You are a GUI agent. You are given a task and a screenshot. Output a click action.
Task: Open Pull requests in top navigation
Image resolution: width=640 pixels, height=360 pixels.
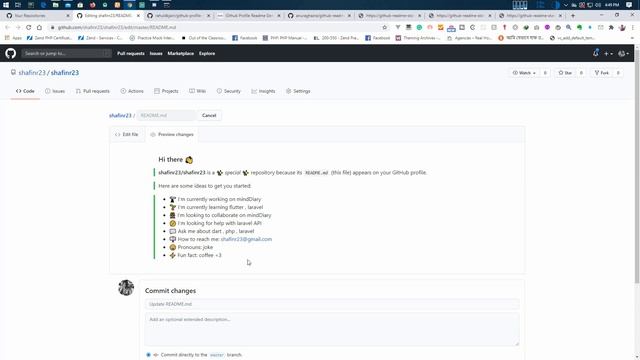tap(131, 53)
